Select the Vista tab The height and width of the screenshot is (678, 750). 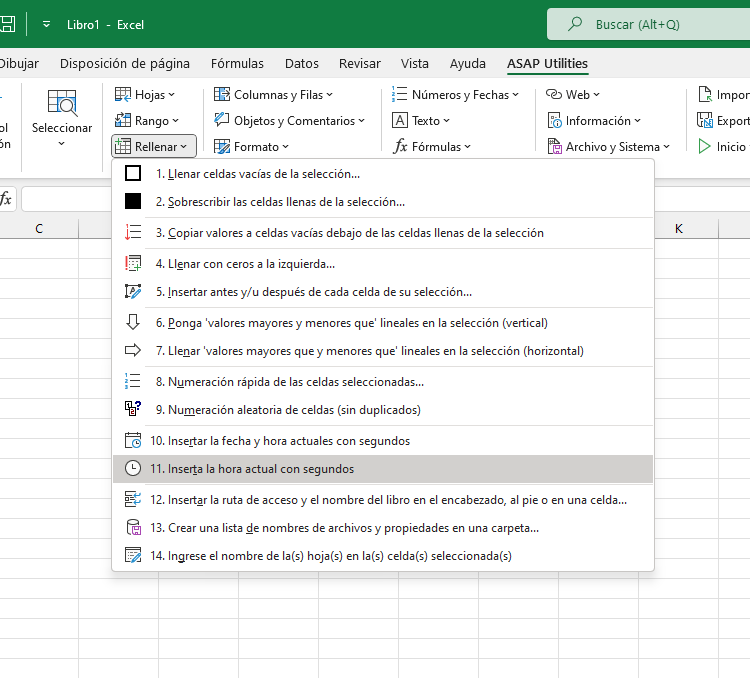coord(415,64)
